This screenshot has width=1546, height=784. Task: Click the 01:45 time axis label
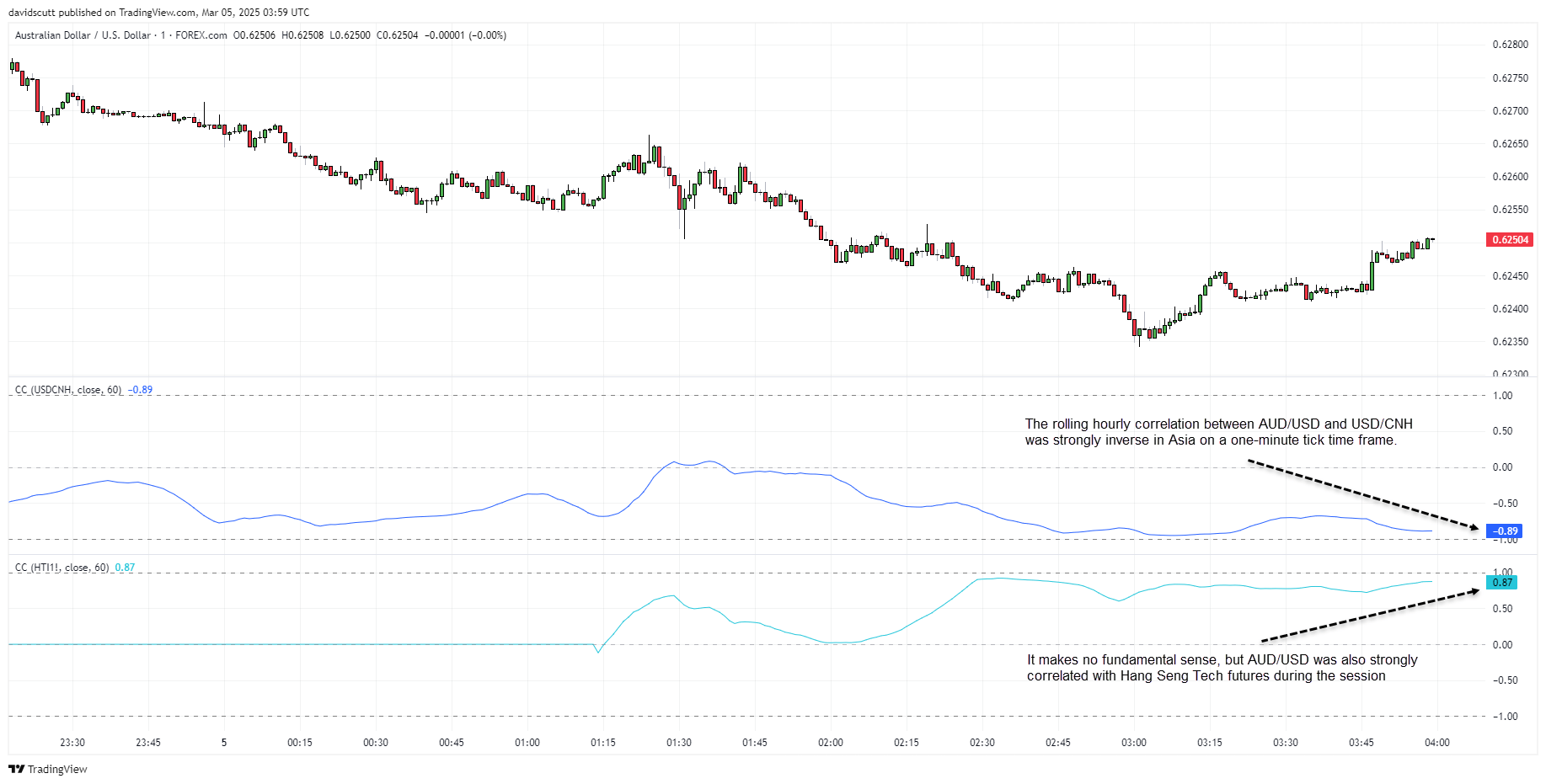tap(755, 743)
